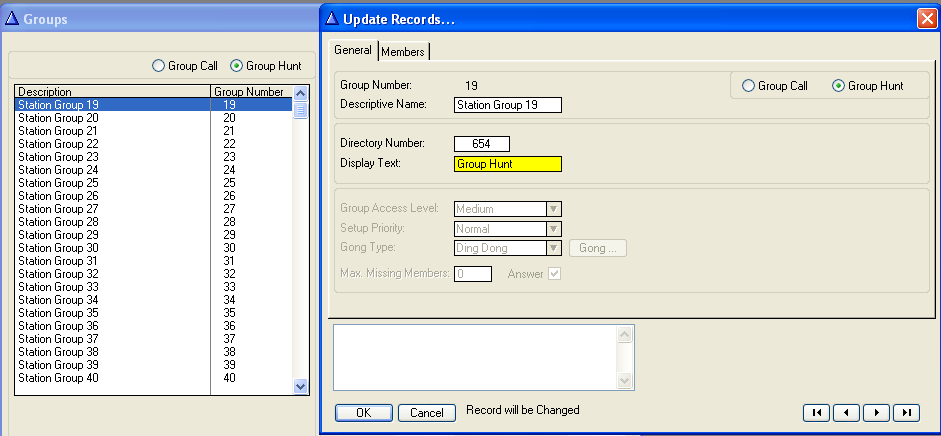
Task: Click the groups list scroll down arrow
Action: coord(301,387)
